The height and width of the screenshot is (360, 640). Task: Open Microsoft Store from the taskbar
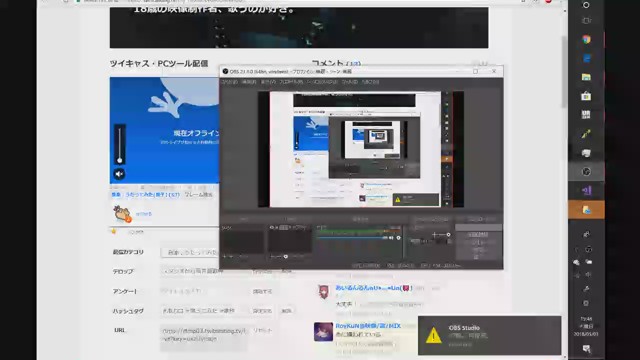(x=586, y=96)
